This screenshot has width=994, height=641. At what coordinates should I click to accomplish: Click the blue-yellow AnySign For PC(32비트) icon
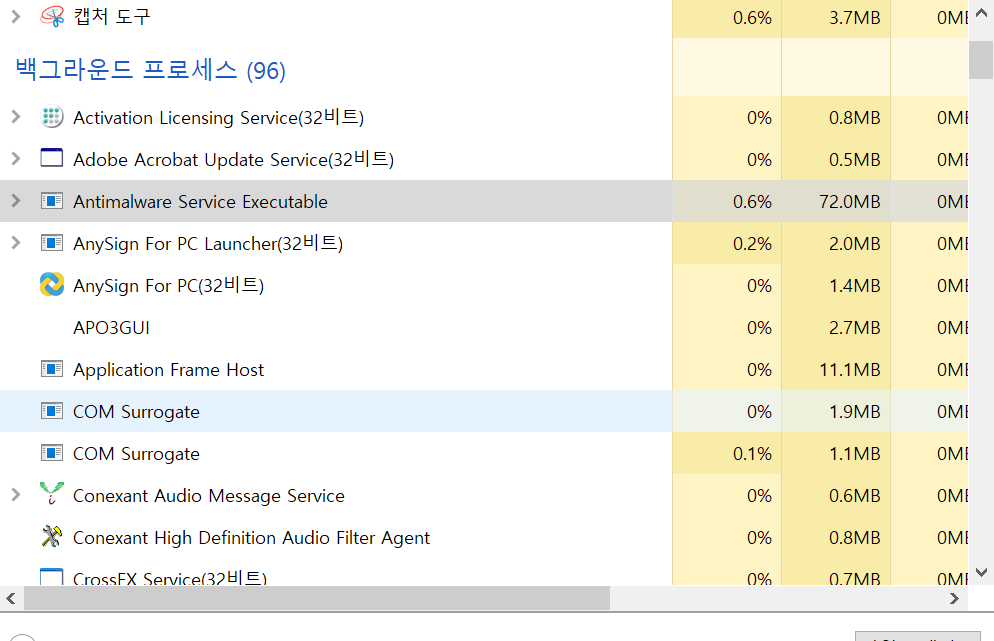point(52,285)
